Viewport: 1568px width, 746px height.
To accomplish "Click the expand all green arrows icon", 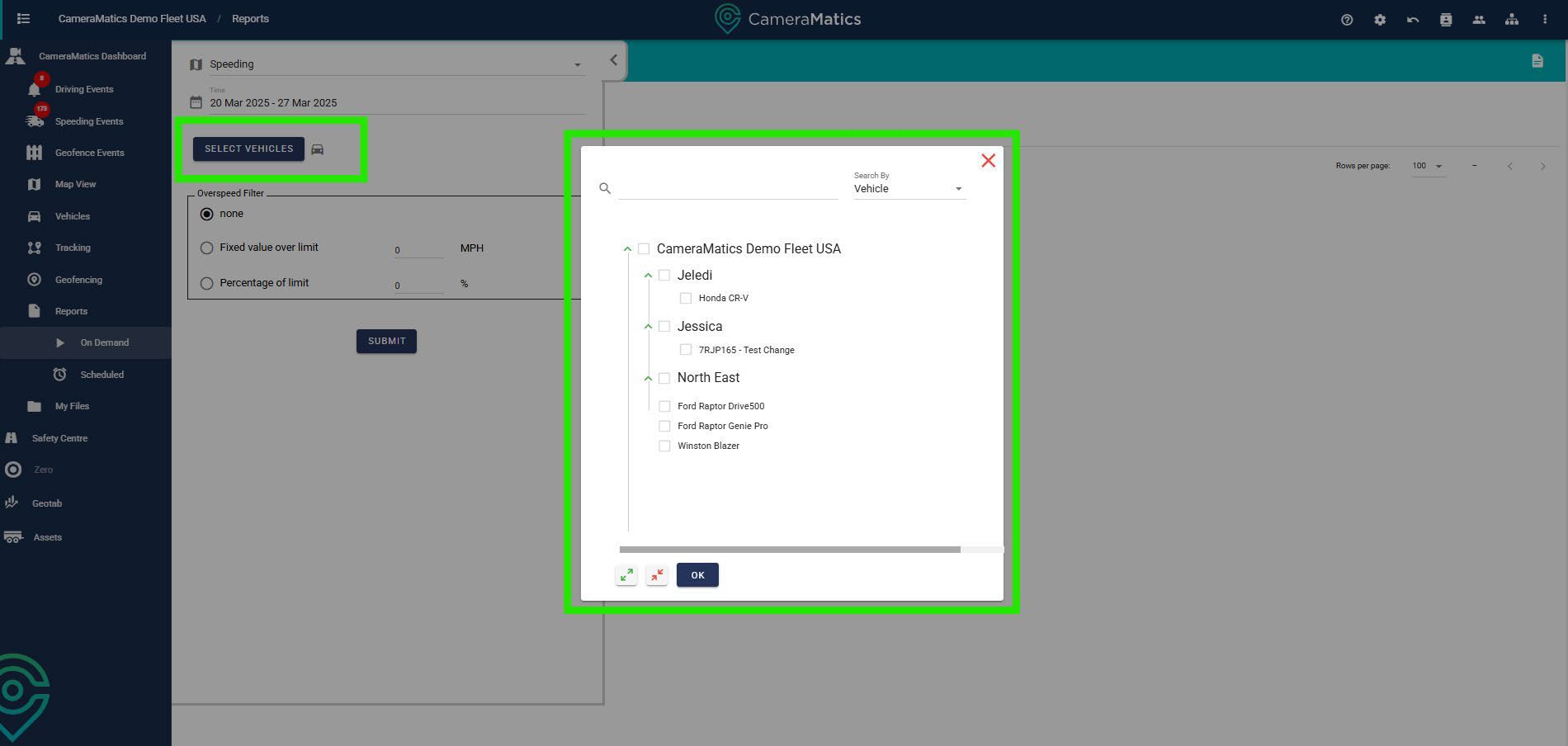I will point(626,575).
